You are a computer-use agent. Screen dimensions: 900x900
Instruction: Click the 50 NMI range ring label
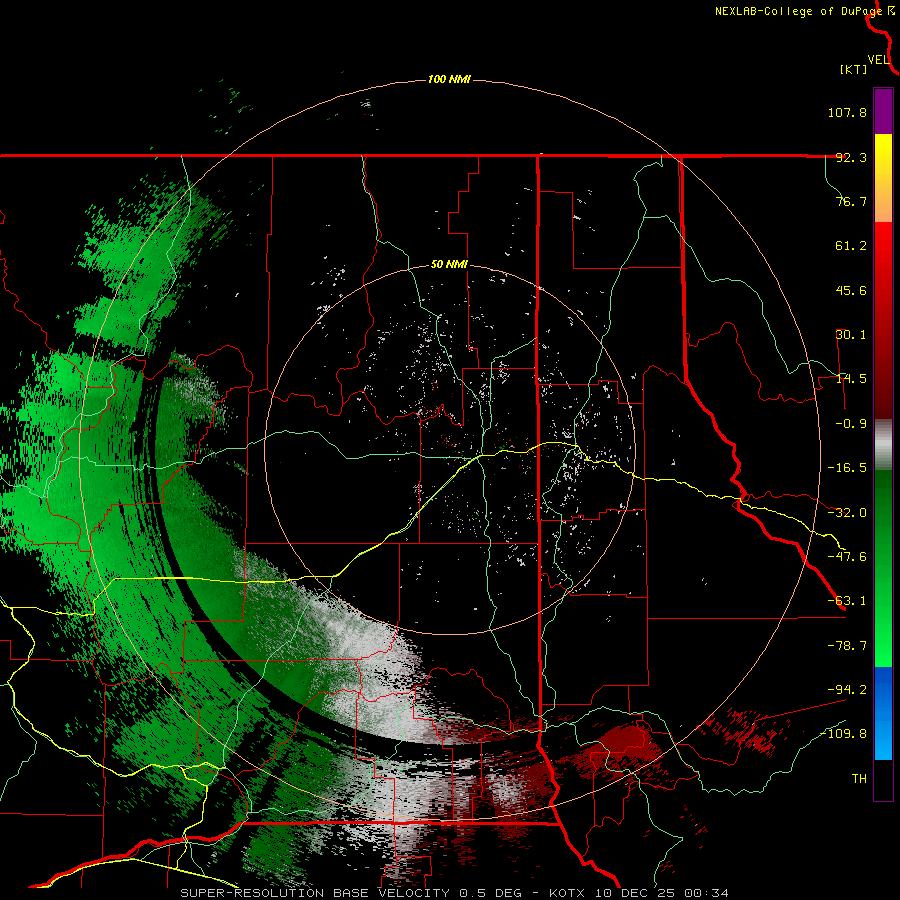coord(449,265)
